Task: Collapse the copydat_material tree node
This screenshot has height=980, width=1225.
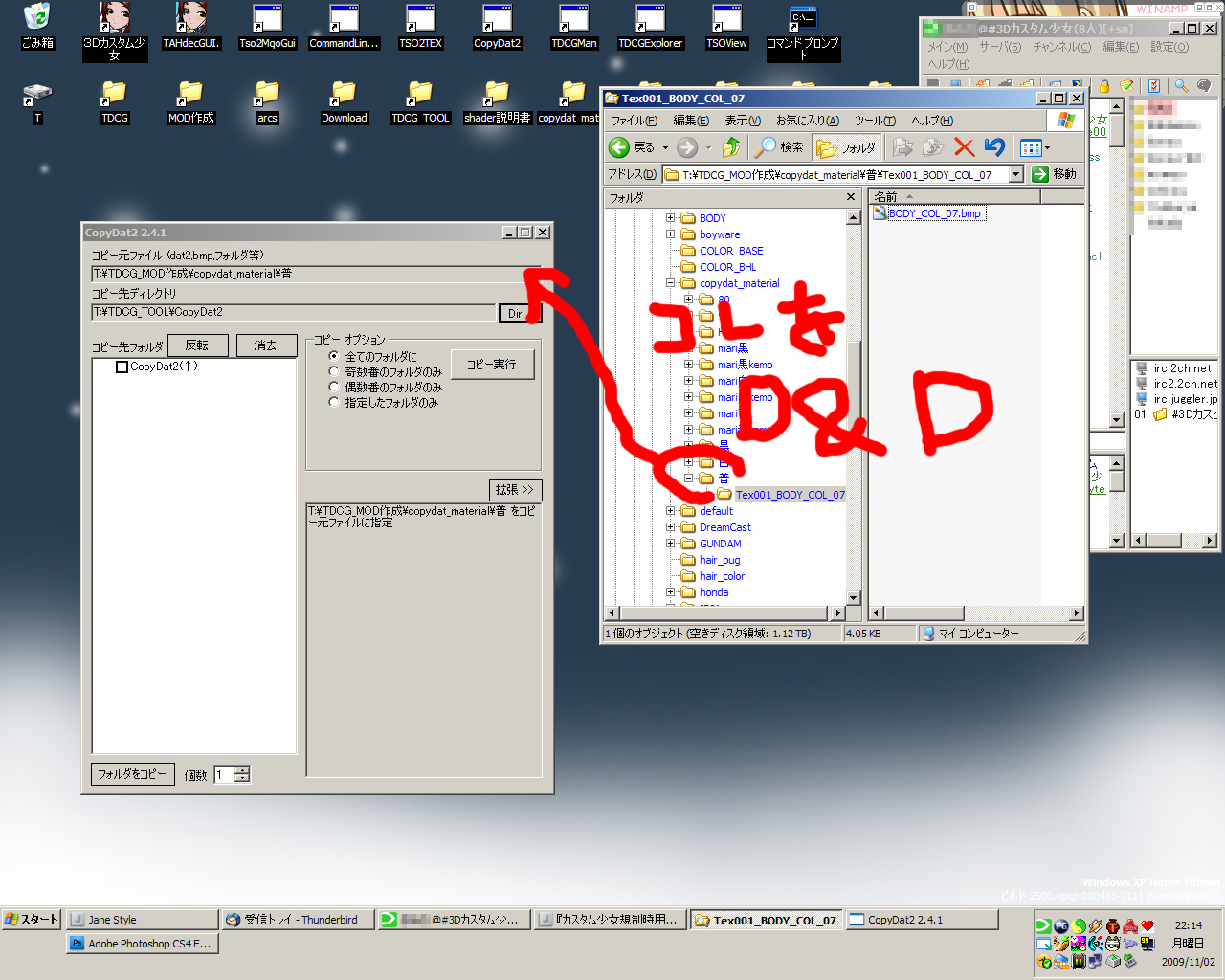Action: [671, 283]
